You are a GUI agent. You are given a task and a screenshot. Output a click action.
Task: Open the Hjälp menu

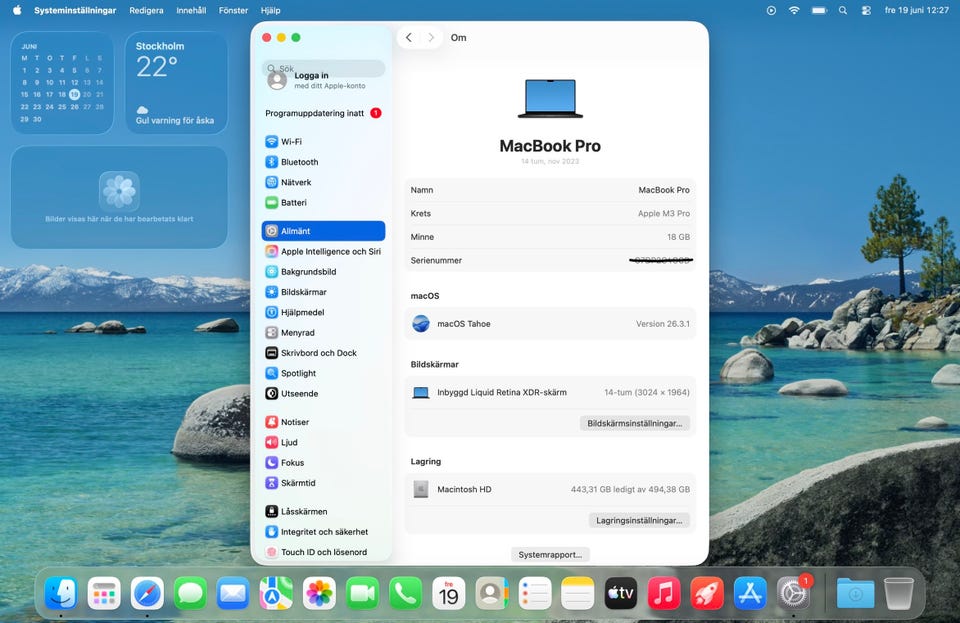point(270,10)
